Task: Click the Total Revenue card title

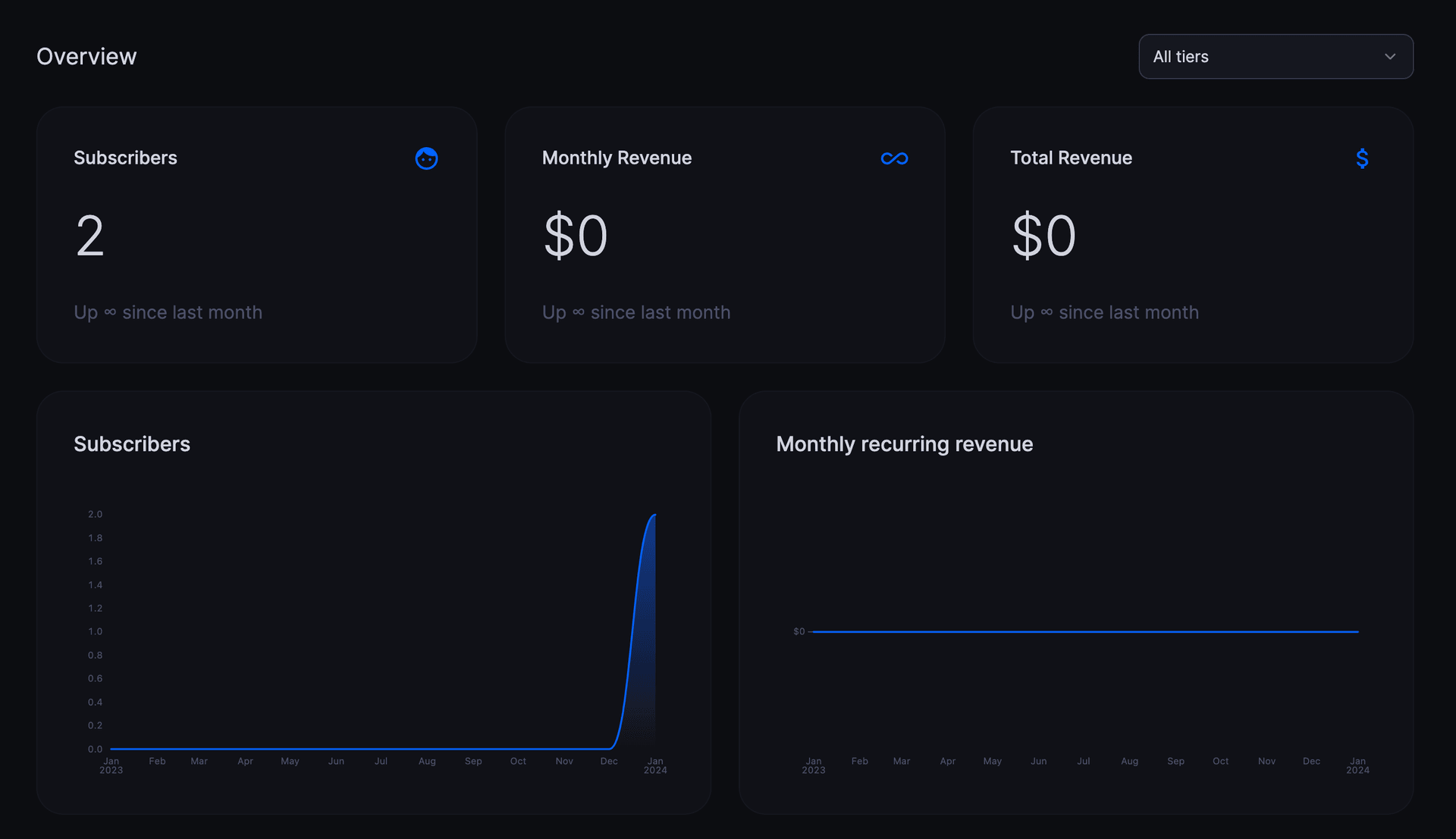Action: click(1071, 158)
